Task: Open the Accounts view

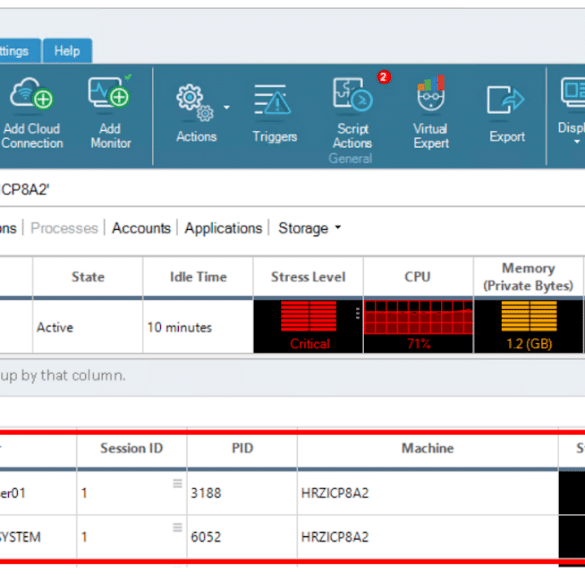Action: click(141, 228)
